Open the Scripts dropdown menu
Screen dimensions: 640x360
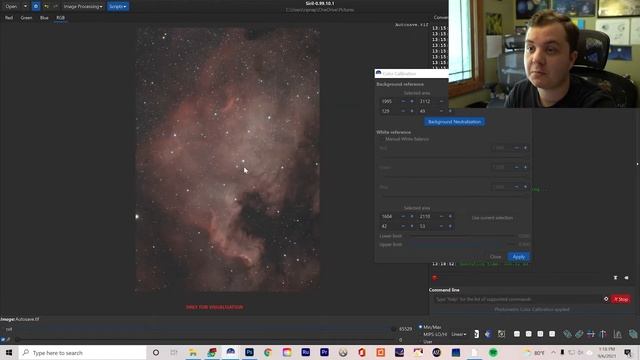118,7
